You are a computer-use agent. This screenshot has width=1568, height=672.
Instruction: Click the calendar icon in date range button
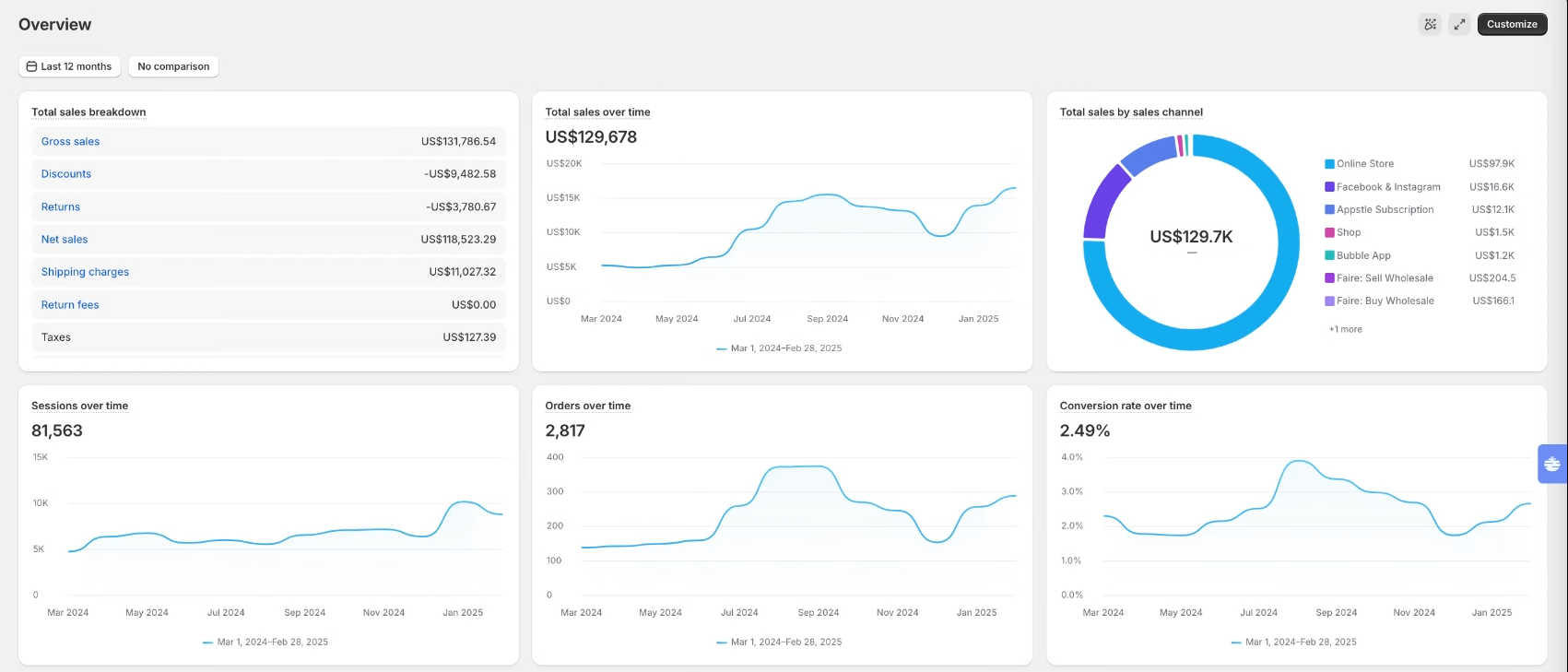click(x=32, y=66)
